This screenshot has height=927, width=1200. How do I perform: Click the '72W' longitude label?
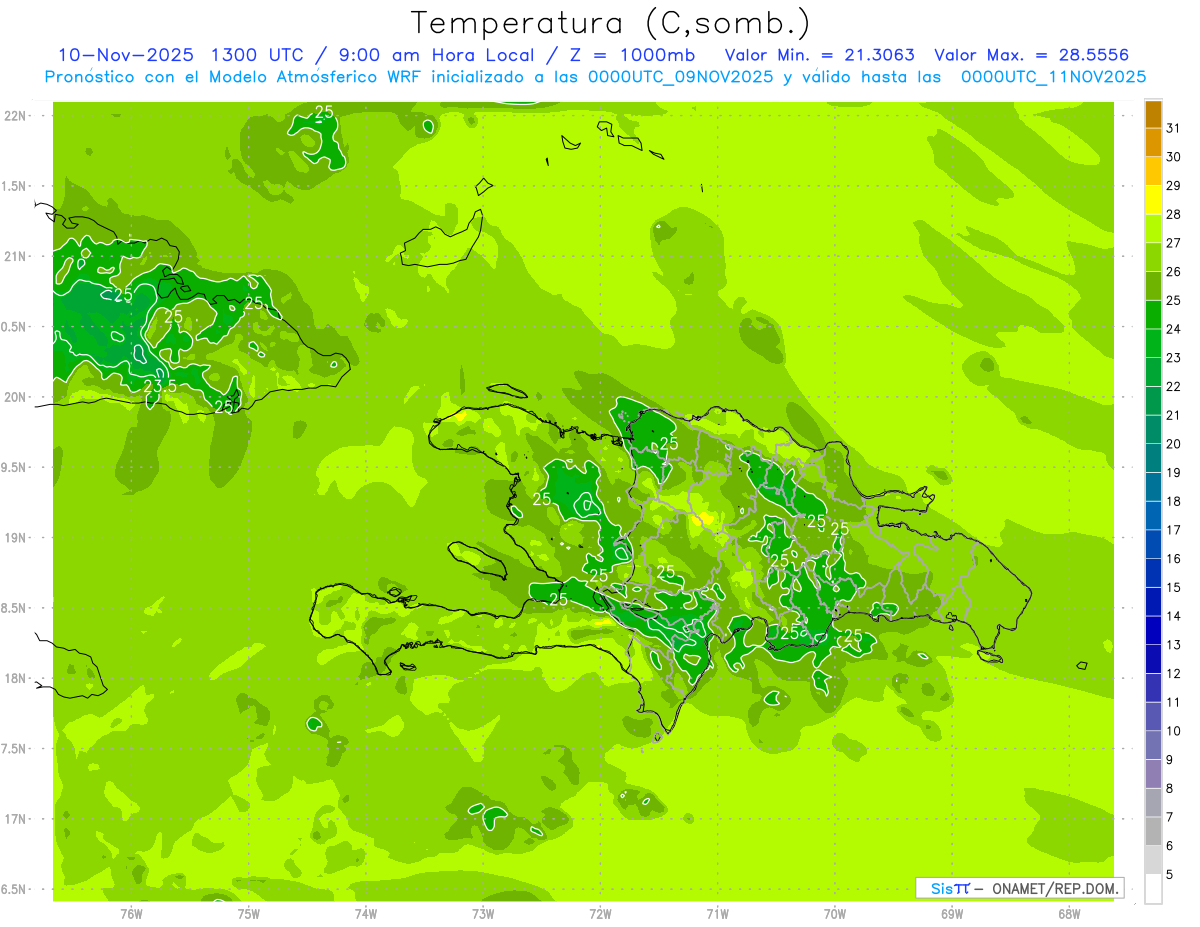(600, 913)
